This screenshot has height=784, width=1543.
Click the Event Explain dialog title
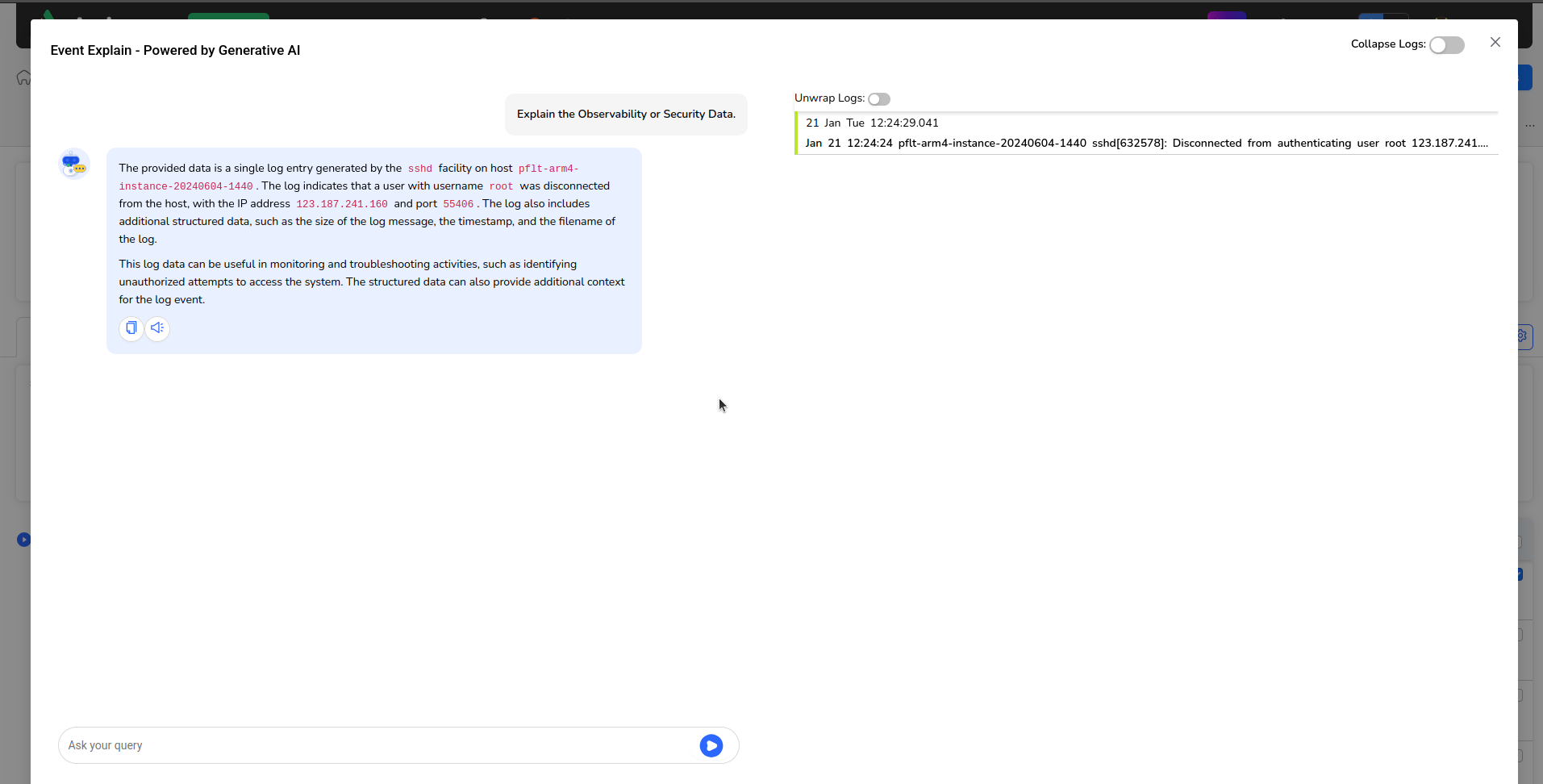point(175,51)
